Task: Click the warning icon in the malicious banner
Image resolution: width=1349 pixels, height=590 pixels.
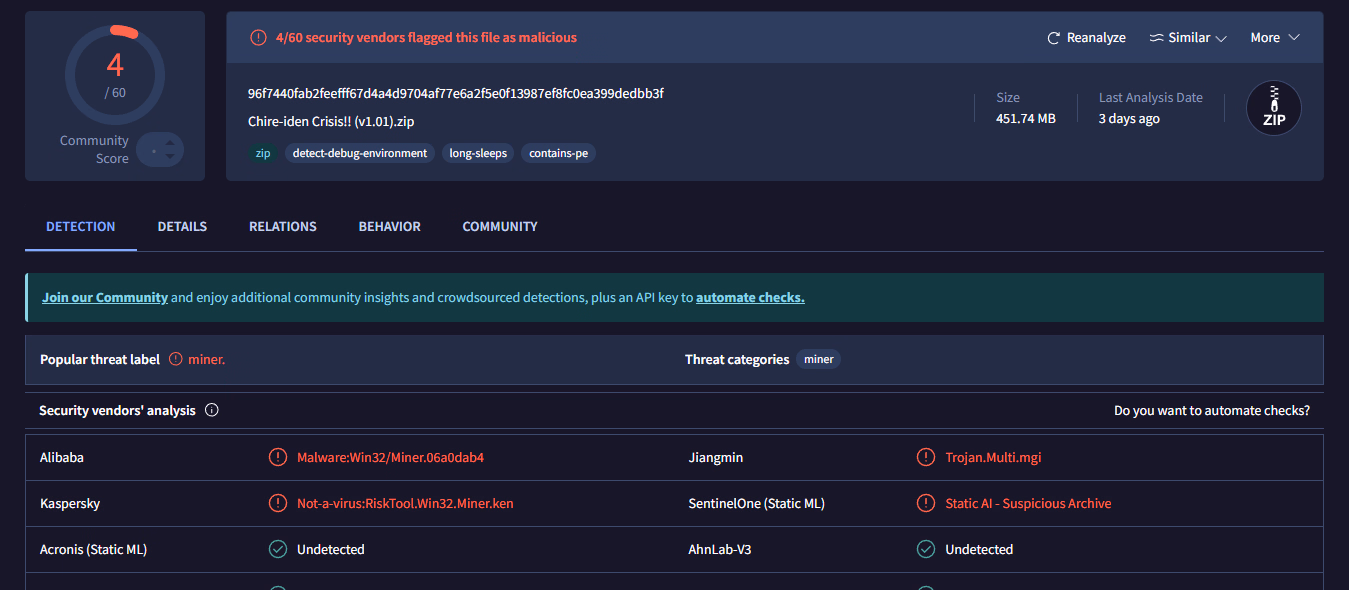Action: coord(258,38)
